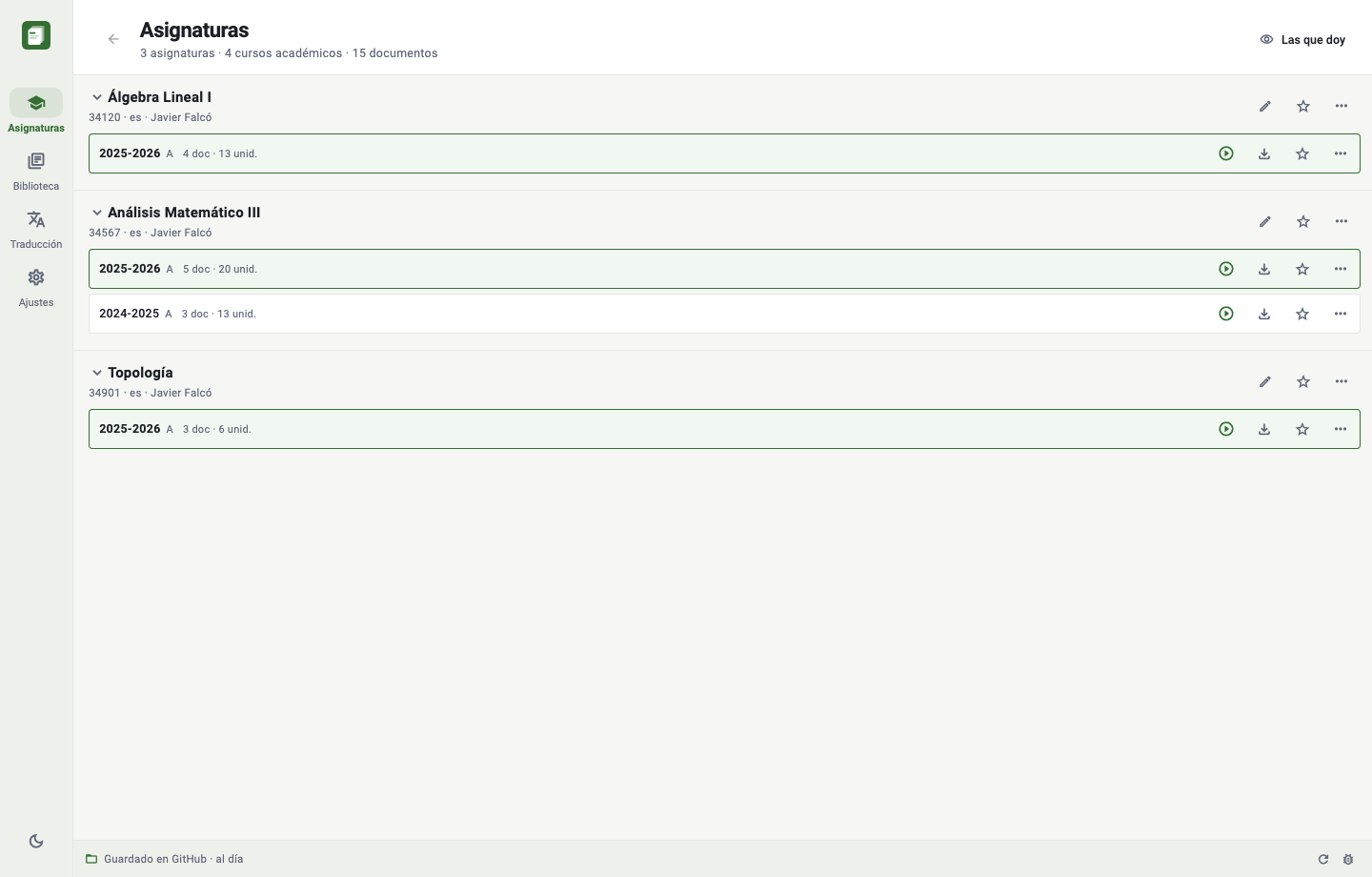This screenshot has width=1372, height=877.
Task: Open more options for Topología subject
Action: [x=1342, y=381]
